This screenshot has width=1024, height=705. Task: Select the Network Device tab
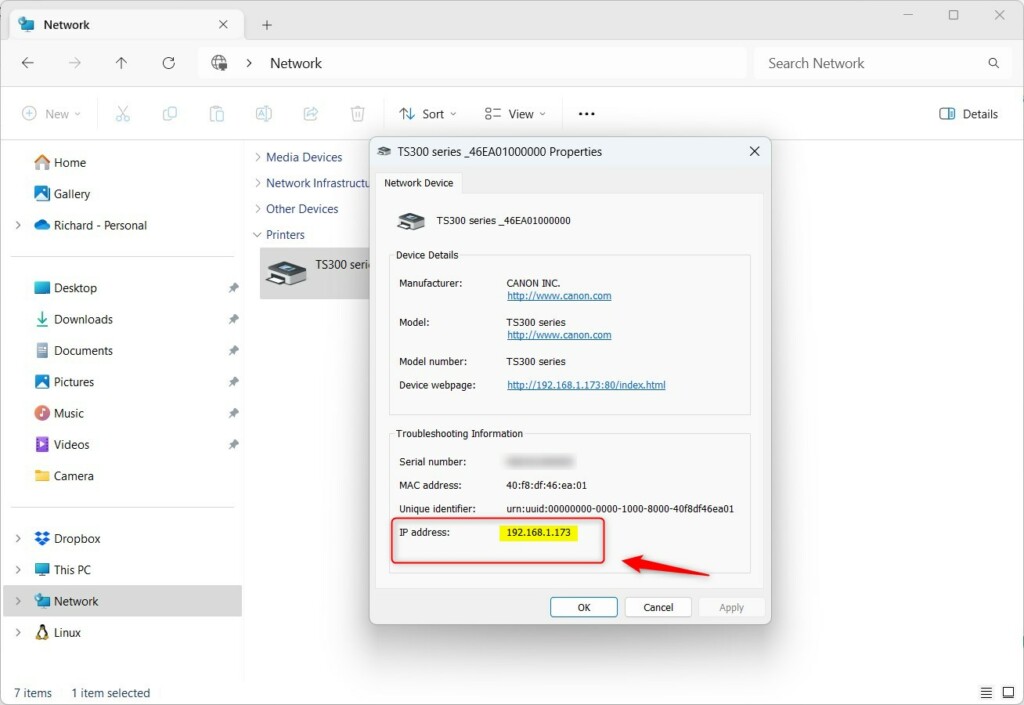(419, 183)
